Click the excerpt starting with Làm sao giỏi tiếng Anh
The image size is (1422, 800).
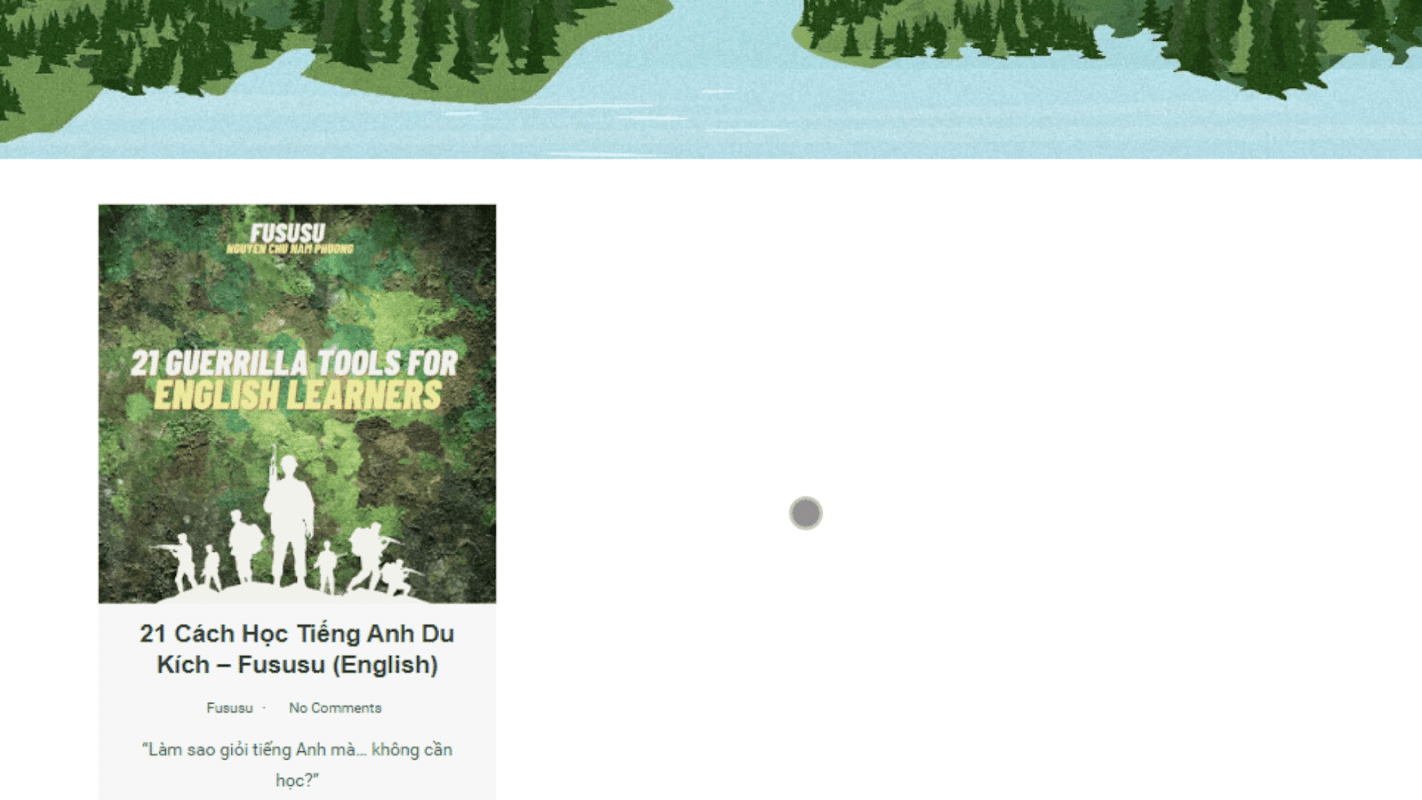(297, 764)
